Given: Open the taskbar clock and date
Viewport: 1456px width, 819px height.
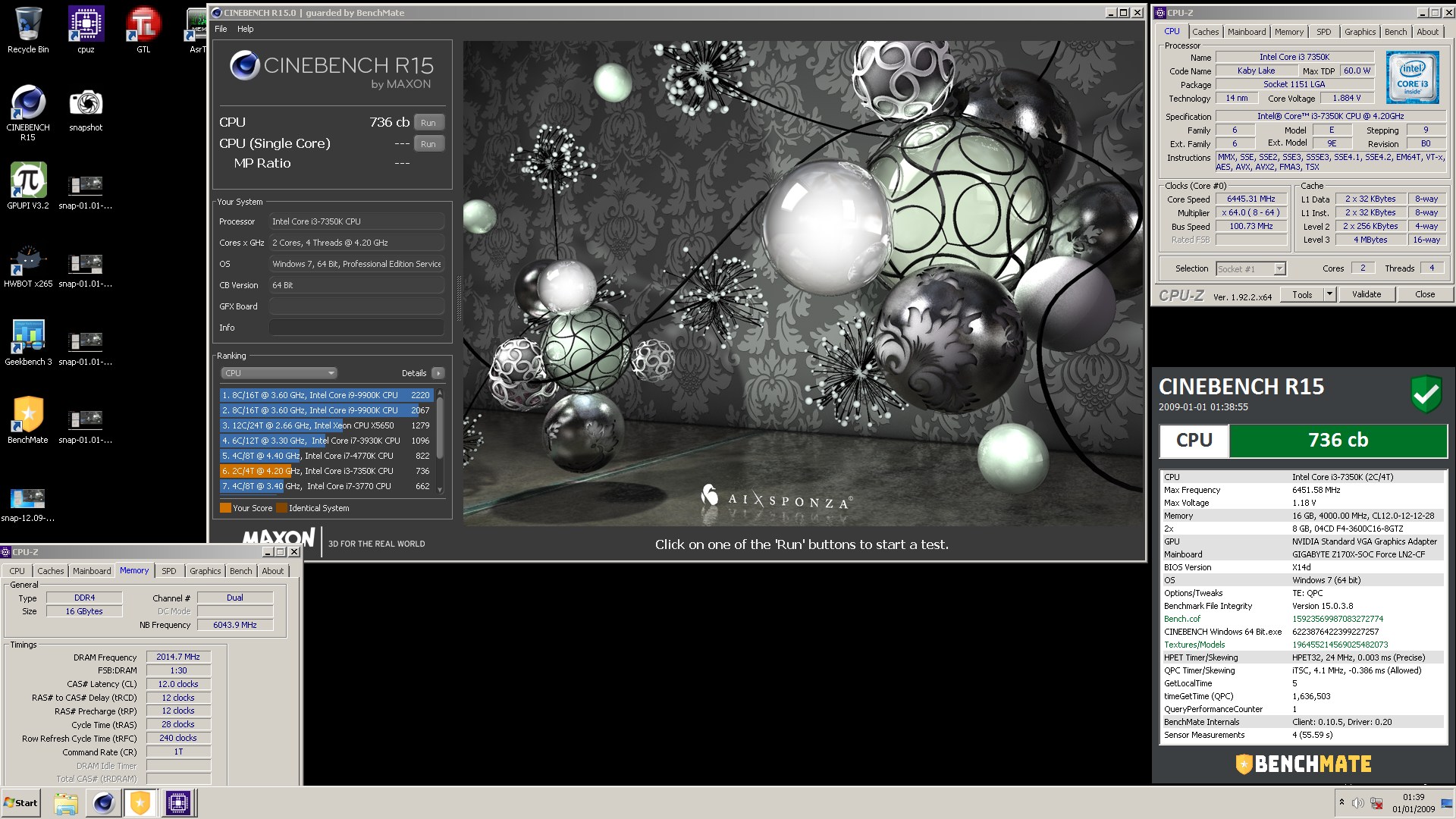Looking at the screenshot, I should point(1413,803).
